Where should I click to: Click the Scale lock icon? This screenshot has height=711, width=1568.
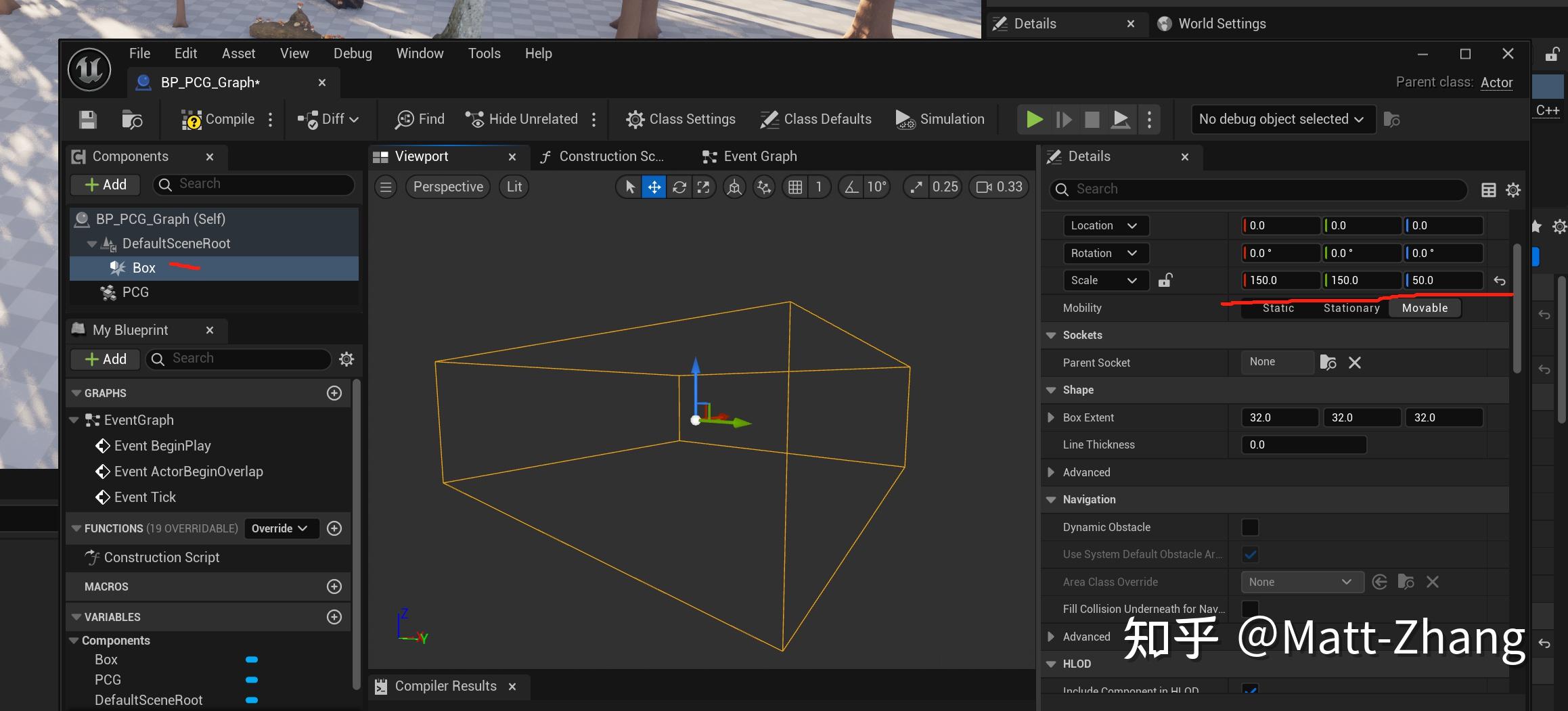[1165, 280]
